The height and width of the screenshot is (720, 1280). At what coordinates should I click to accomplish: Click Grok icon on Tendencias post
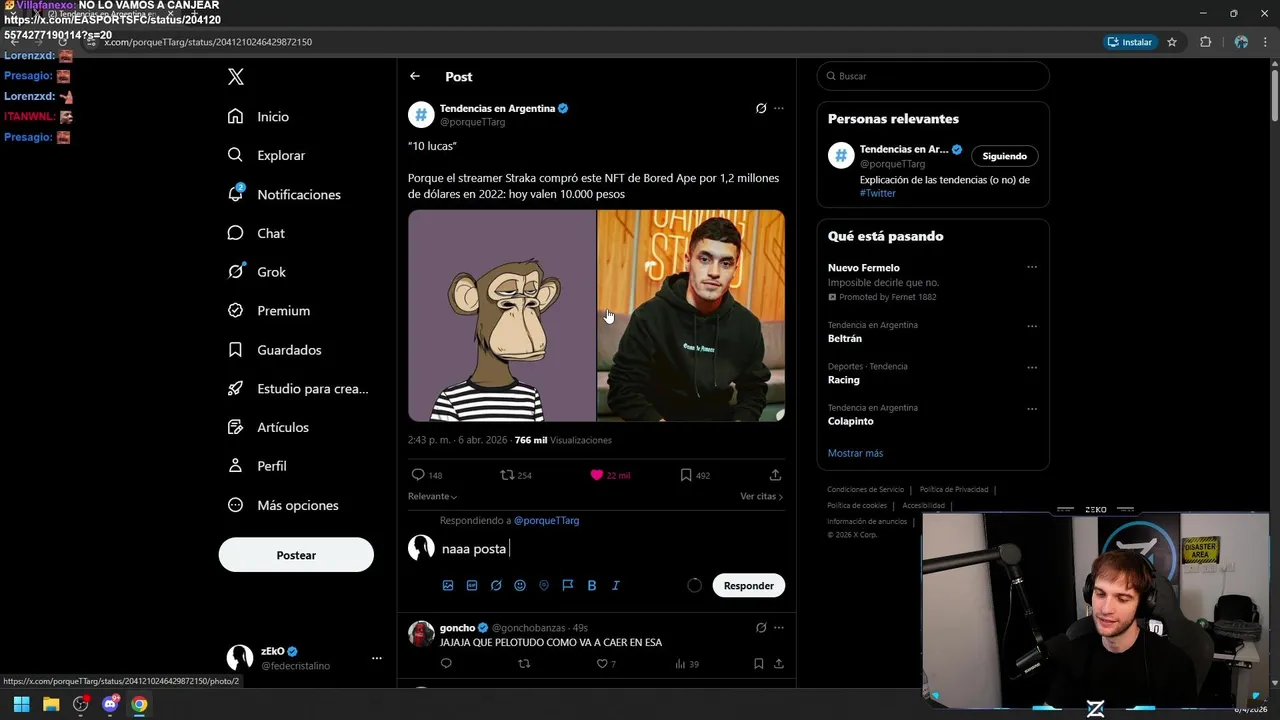click(761, 108)
